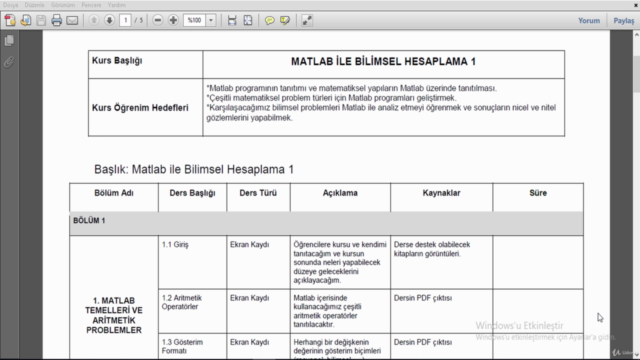Add a sticky note comment
This screenshot has height=360, width=640.
coord(269,20)
